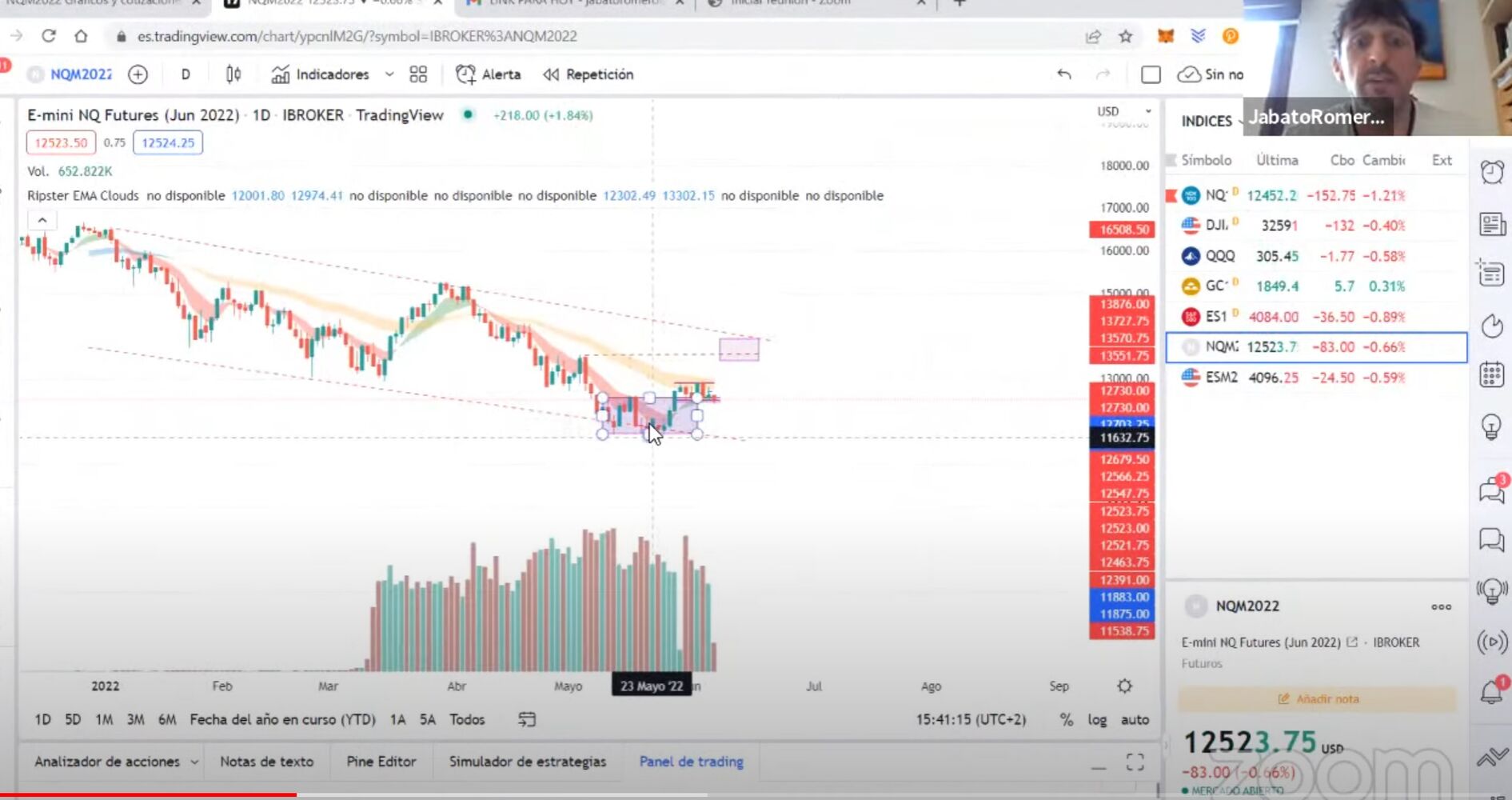Expand the Analizador de acciones dropdown arrow

point(193,762)
